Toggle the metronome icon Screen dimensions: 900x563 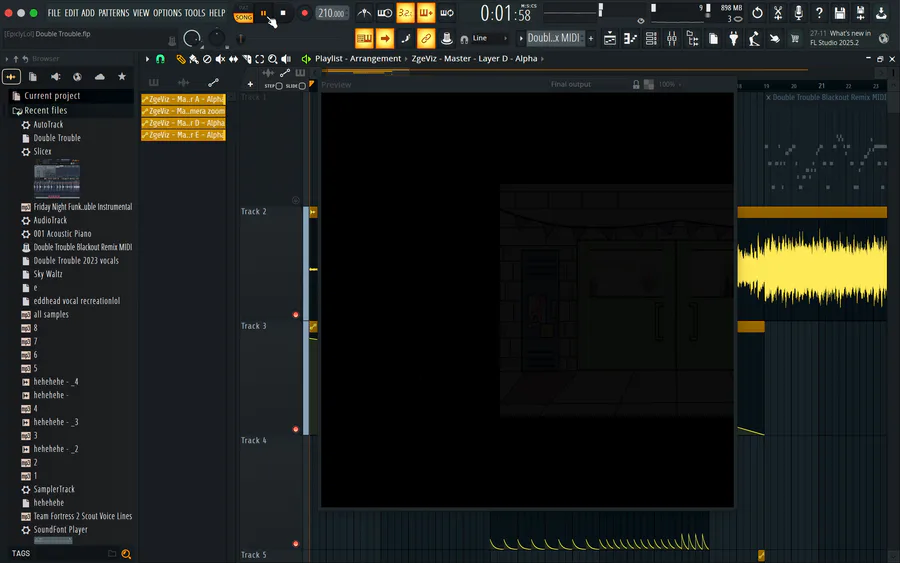coord(364,13)
